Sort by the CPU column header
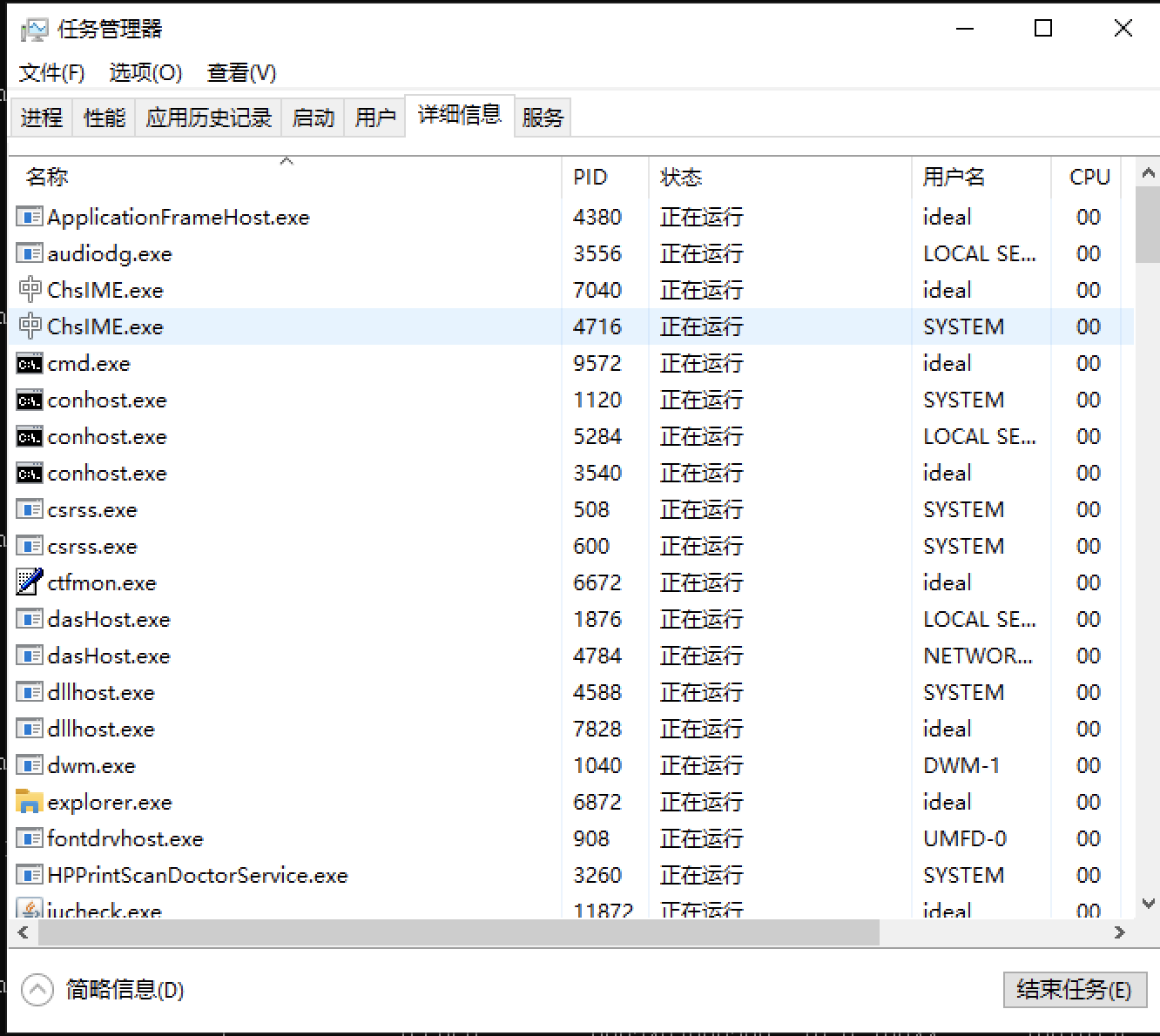This screenshot has width=1160, height=1036. point(1089,178)
